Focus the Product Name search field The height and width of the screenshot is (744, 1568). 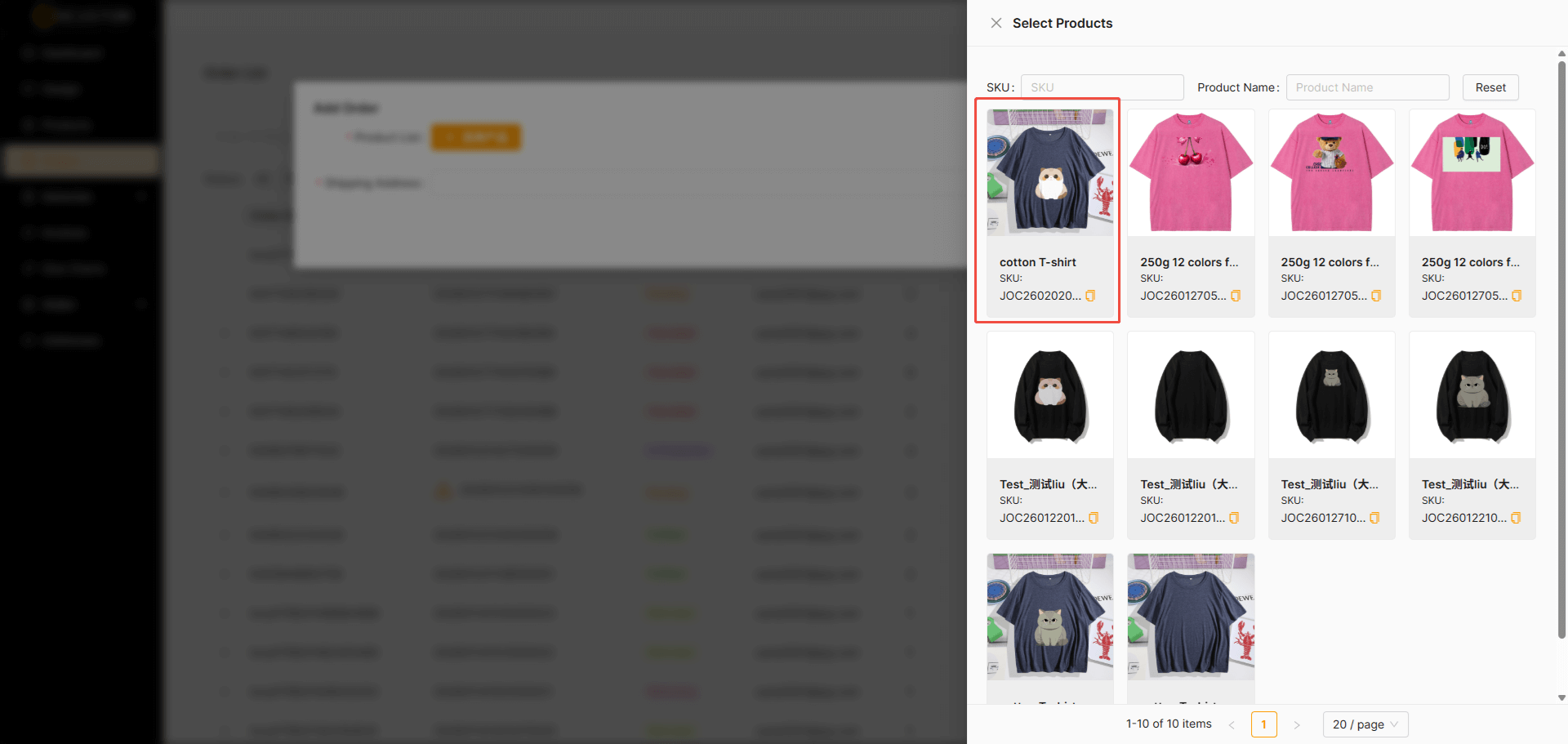point(1367,87)
